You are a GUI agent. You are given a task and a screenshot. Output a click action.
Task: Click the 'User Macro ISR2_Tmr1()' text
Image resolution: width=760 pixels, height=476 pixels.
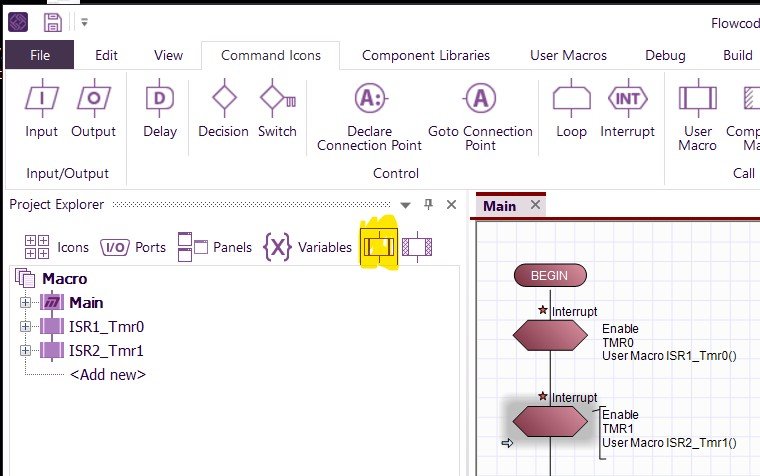click(x=669, y=443)
